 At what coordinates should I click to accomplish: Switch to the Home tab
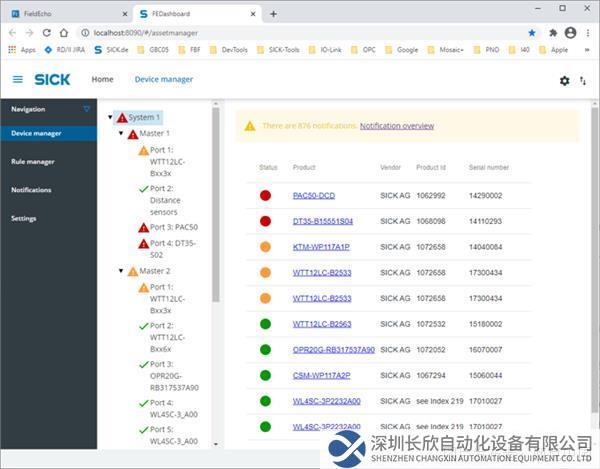coord(102,80)
